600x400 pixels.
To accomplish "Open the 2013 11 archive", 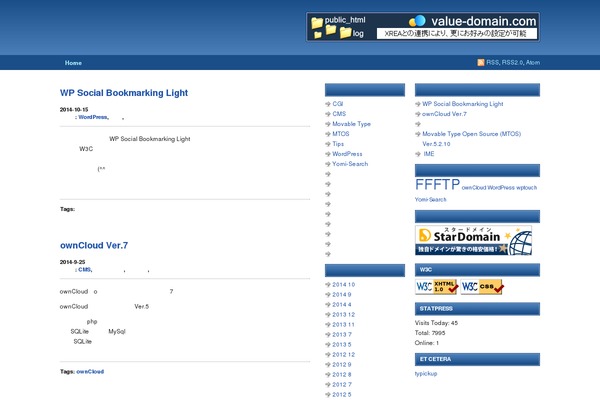I will click(343, 324).
